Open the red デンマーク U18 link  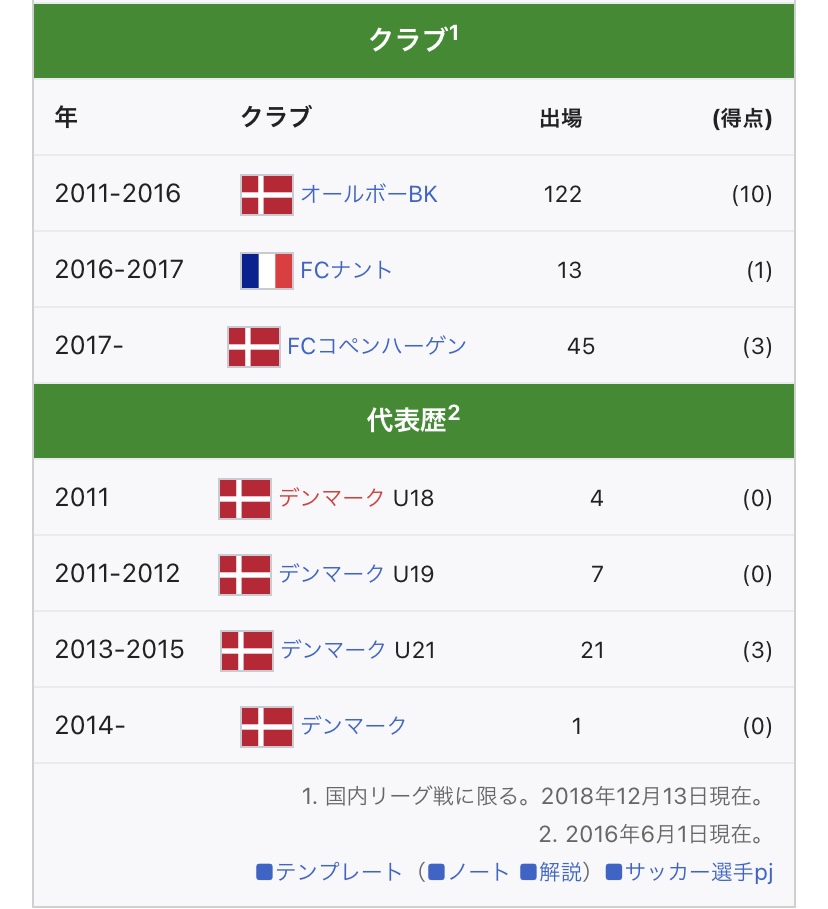[331, 498]
